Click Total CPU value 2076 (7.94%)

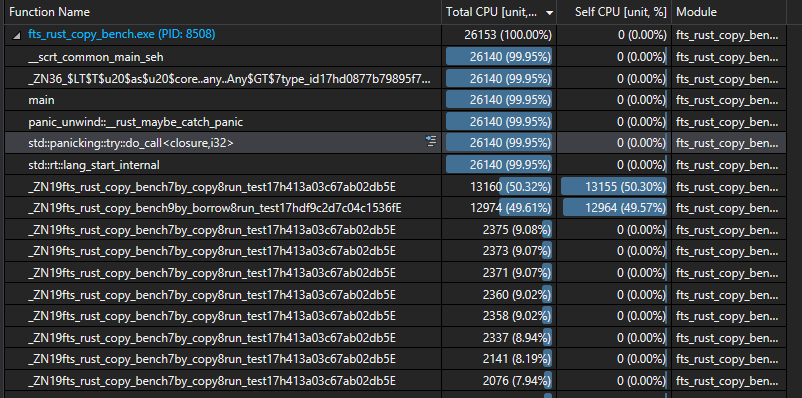[x=517, y=381]
